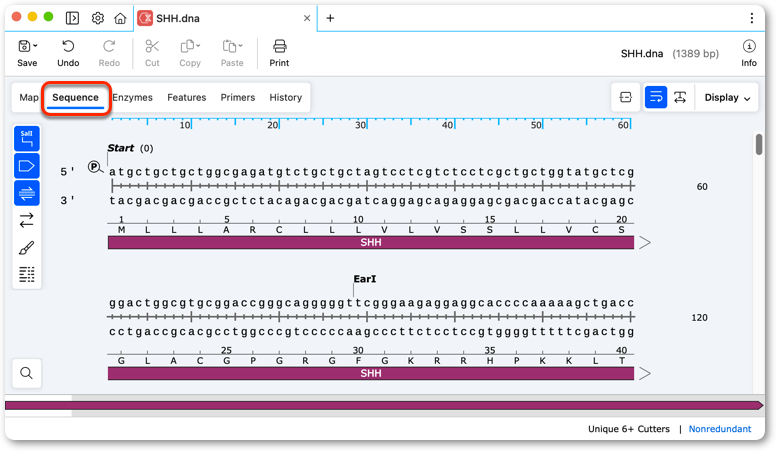Viewport: 776px width, 451px height.
Task: Select the compact sequence format icon
Action: click(x=626, y=97)
